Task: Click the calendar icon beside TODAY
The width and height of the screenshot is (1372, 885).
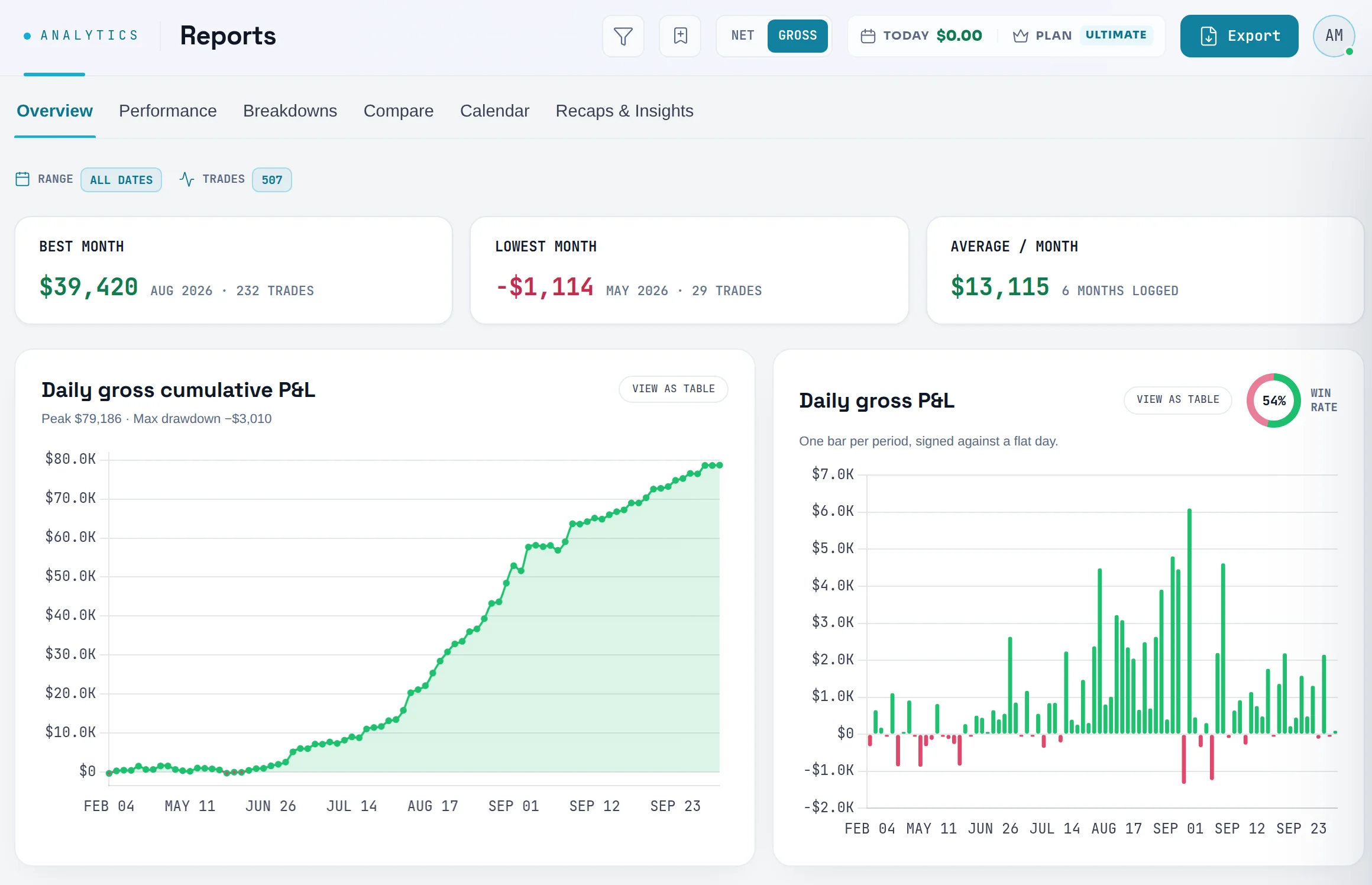Action: click(868, 36)
